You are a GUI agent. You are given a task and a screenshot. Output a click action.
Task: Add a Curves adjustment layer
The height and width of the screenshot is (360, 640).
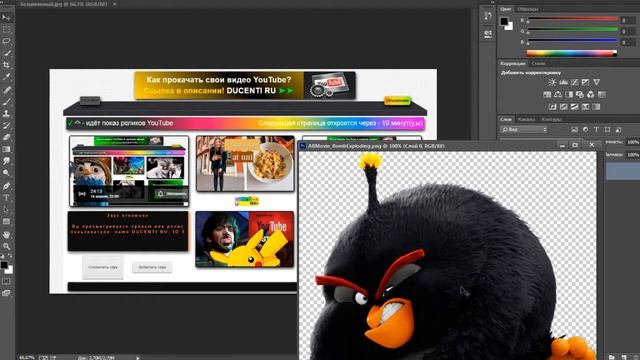[x=575, y=82]
